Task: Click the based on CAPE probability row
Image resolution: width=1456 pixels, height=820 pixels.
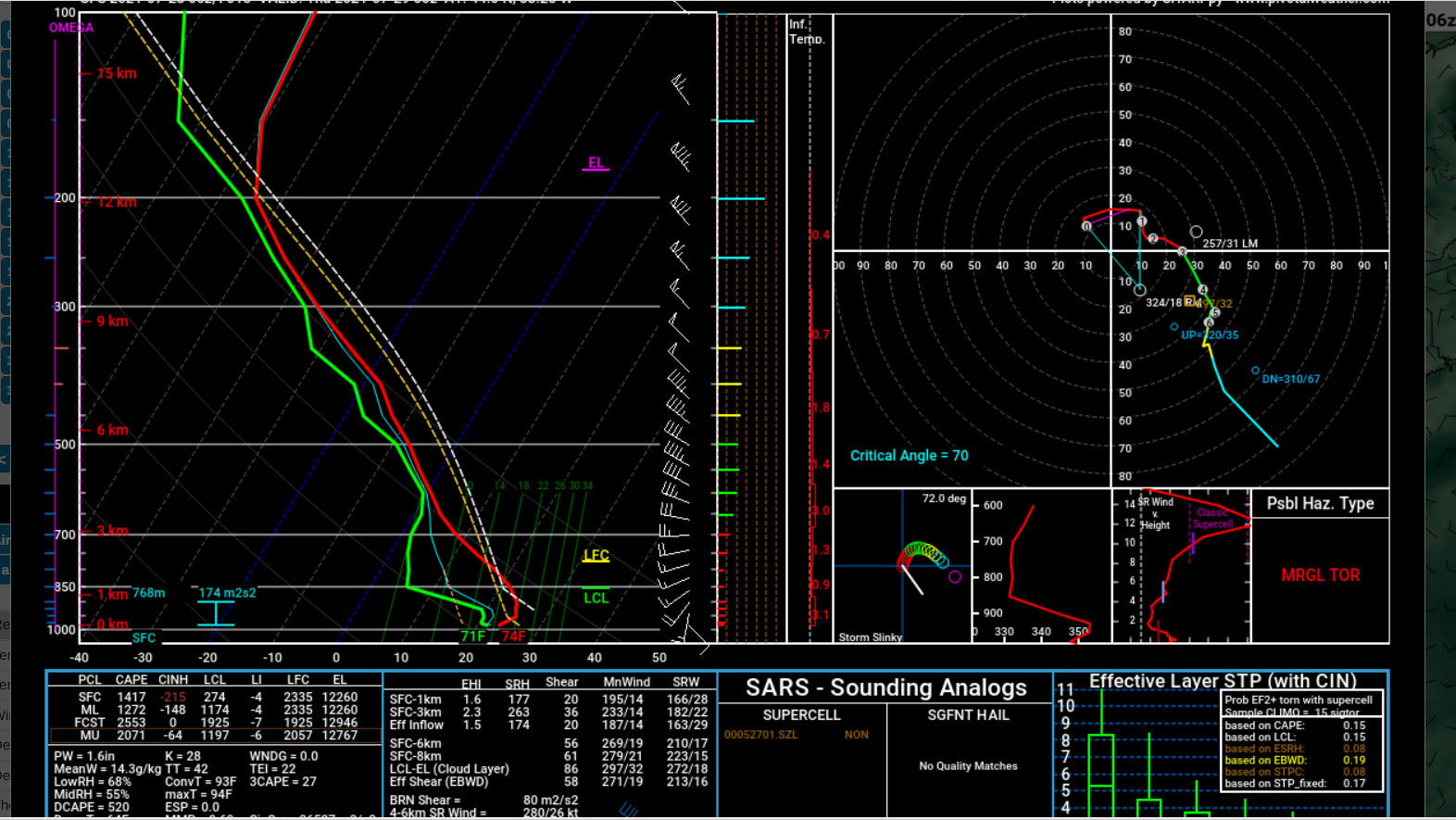Action: [x=1295, y=725]
